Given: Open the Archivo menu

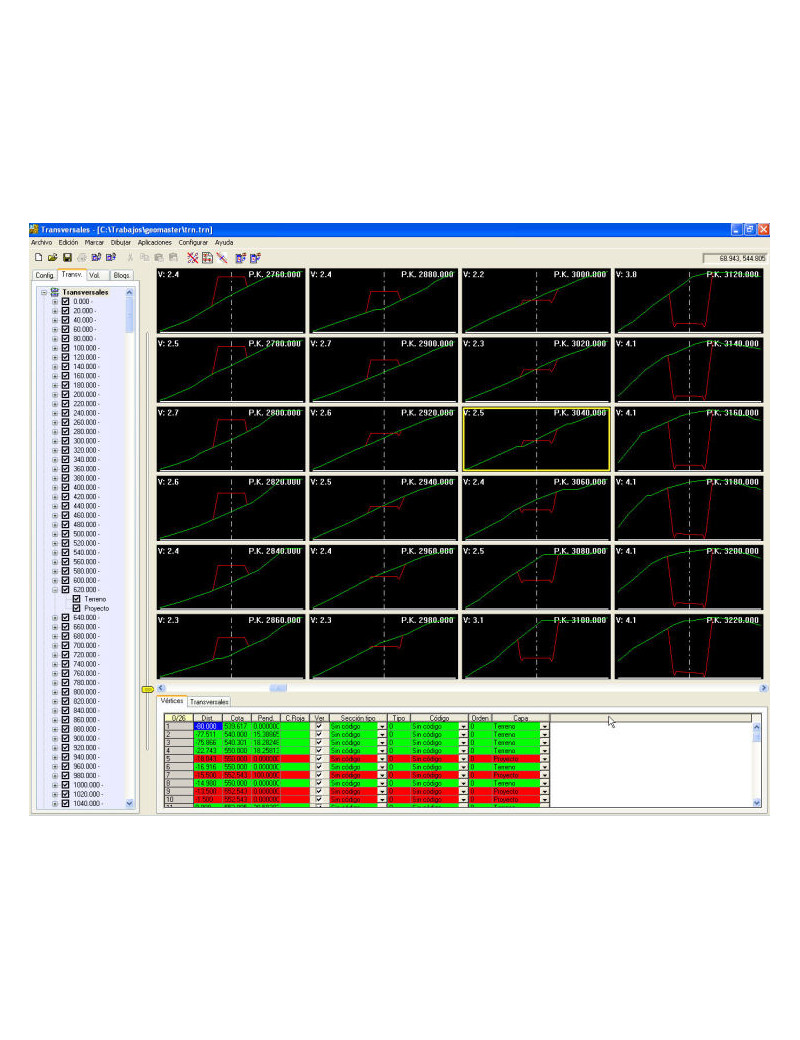Looking at the screenshot, I should click(41, 243).
